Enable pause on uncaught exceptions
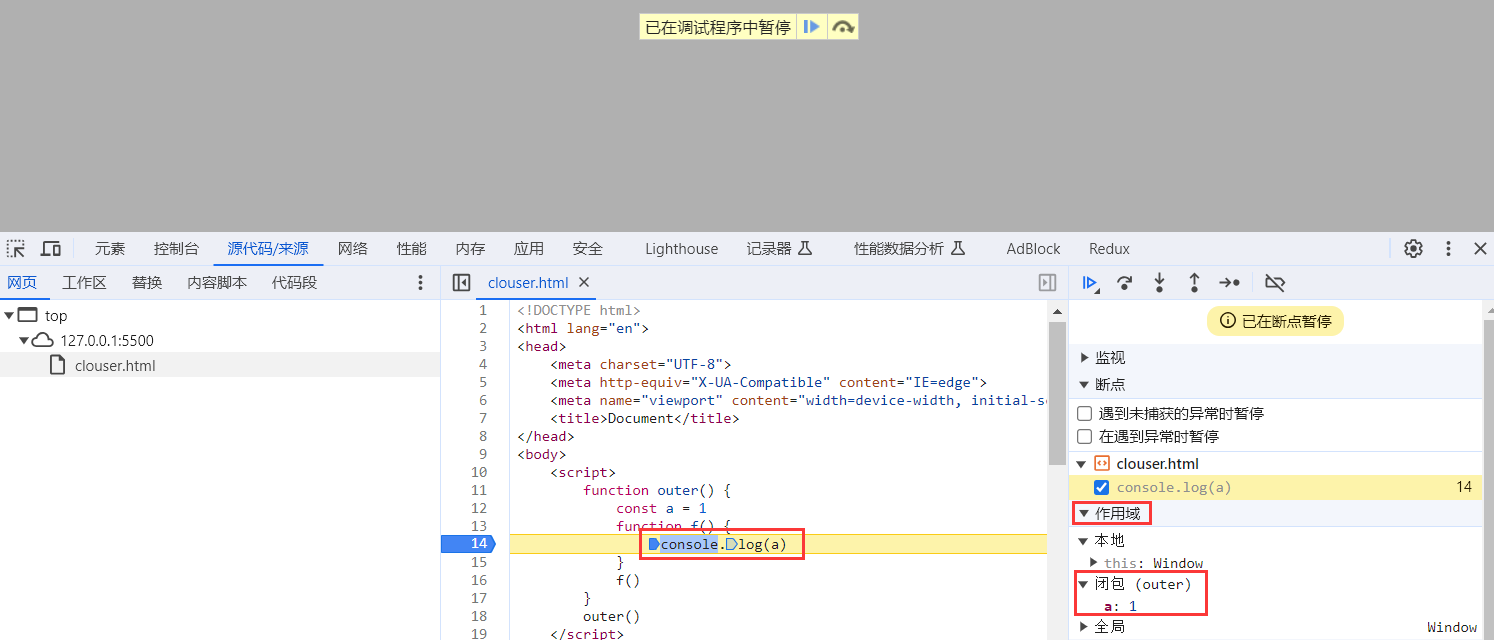1494x640 pixels. click(x=1084, y=413)
